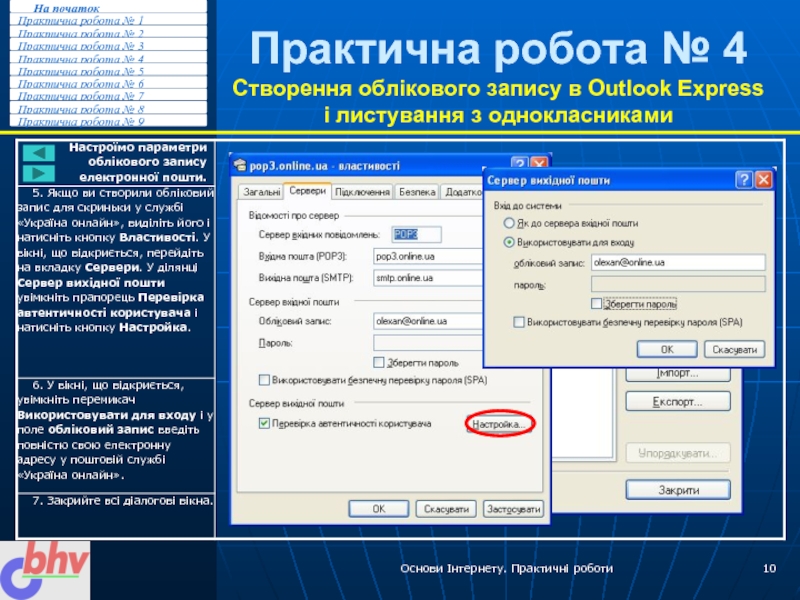The height and width of the screenshot is (600, 800).
Task: Toggle SPA checkbox in properties window
Action: (264, 380)
